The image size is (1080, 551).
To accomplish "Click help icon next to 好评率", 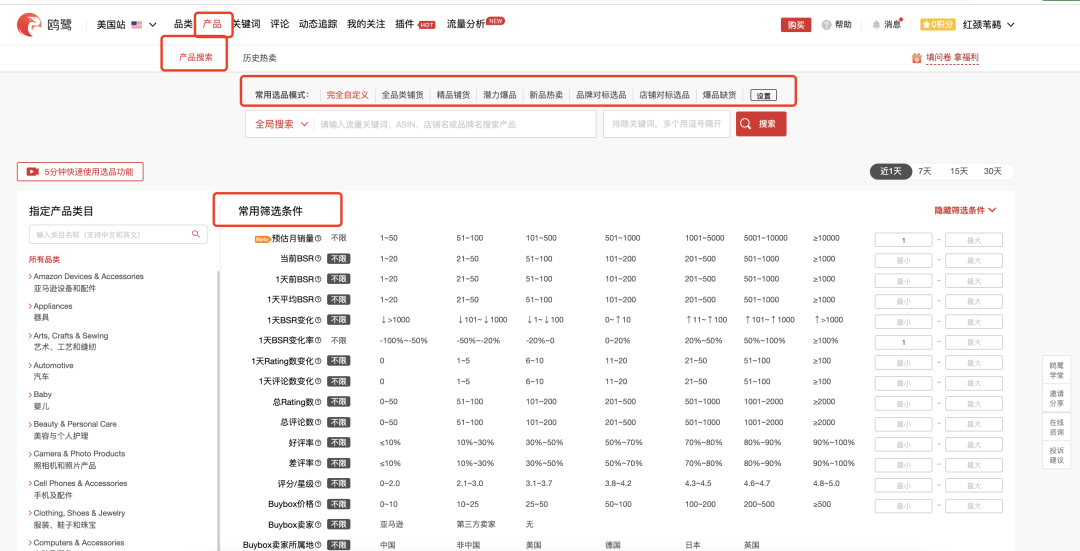I will [x=318, y=443].
